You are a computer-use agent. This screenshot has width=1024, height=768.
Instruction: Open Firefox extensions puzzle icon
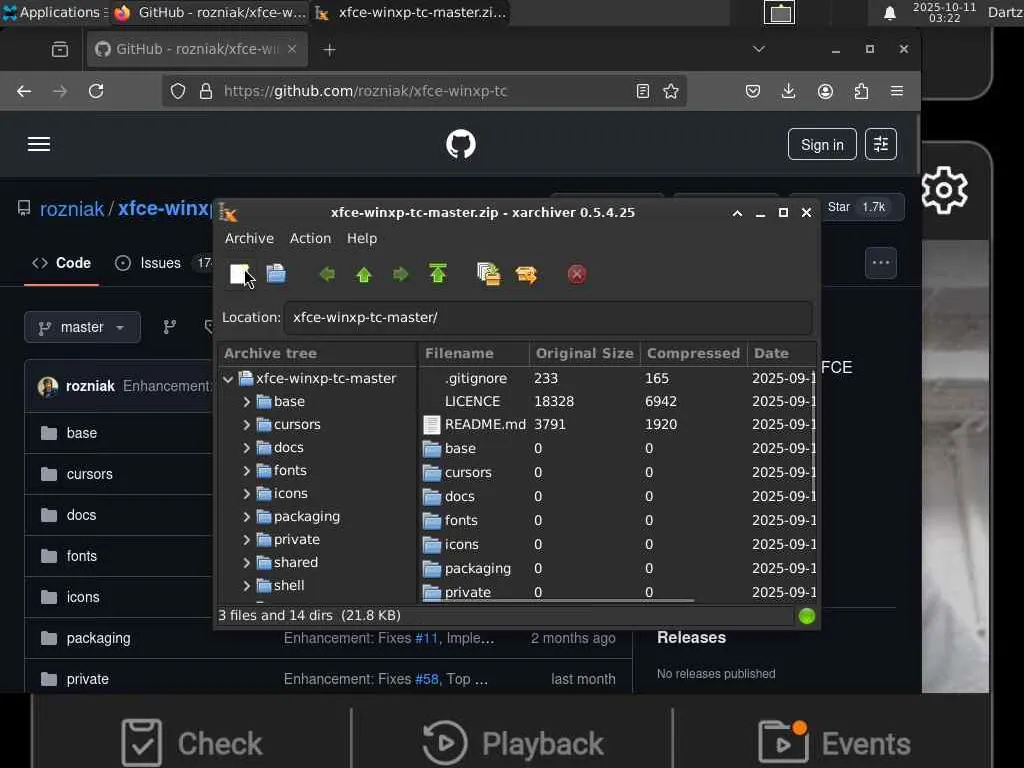(x=861, y=91)
